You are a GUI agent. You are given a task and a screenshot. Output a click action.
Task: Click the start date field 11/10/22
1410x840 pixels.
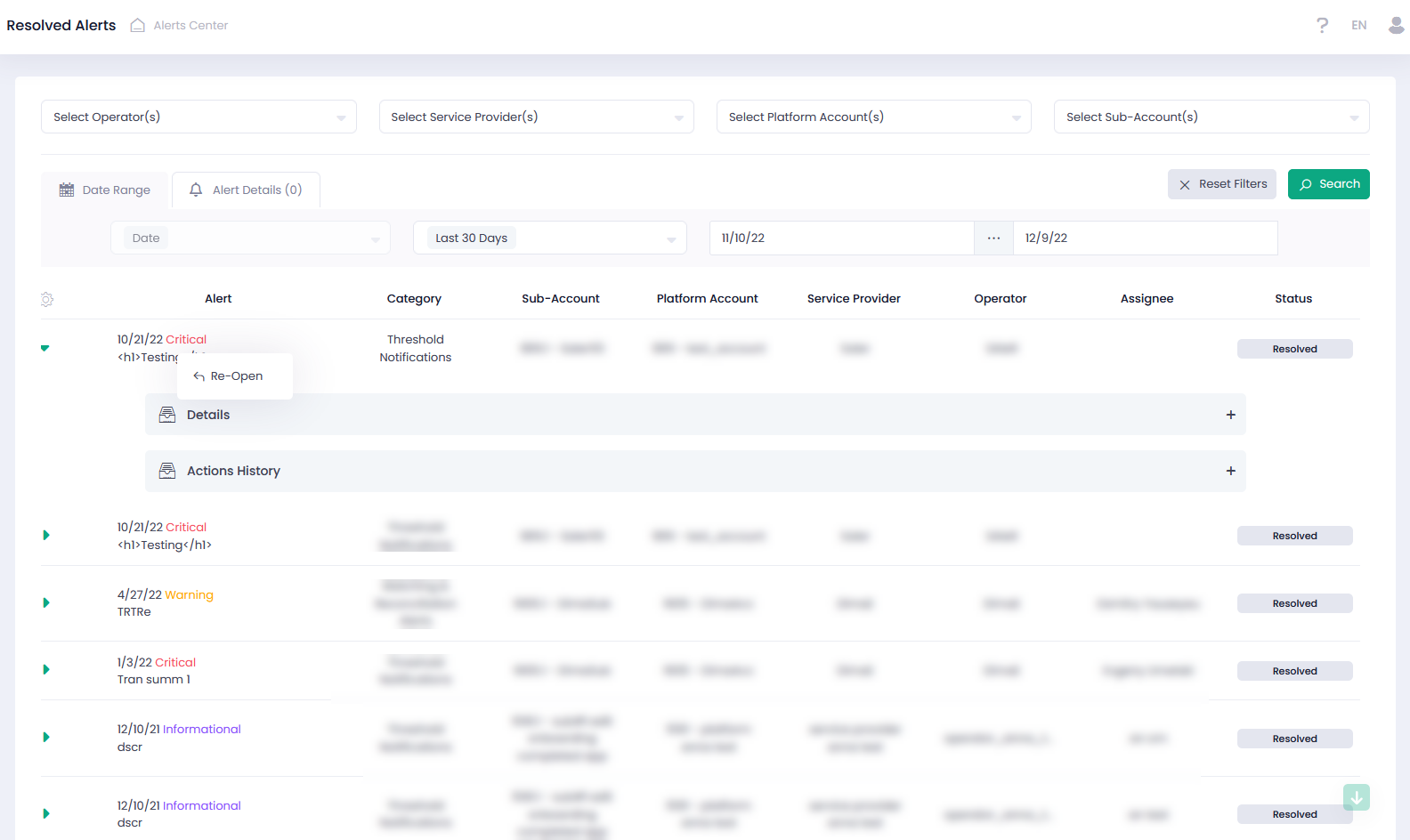coord(840,238)
